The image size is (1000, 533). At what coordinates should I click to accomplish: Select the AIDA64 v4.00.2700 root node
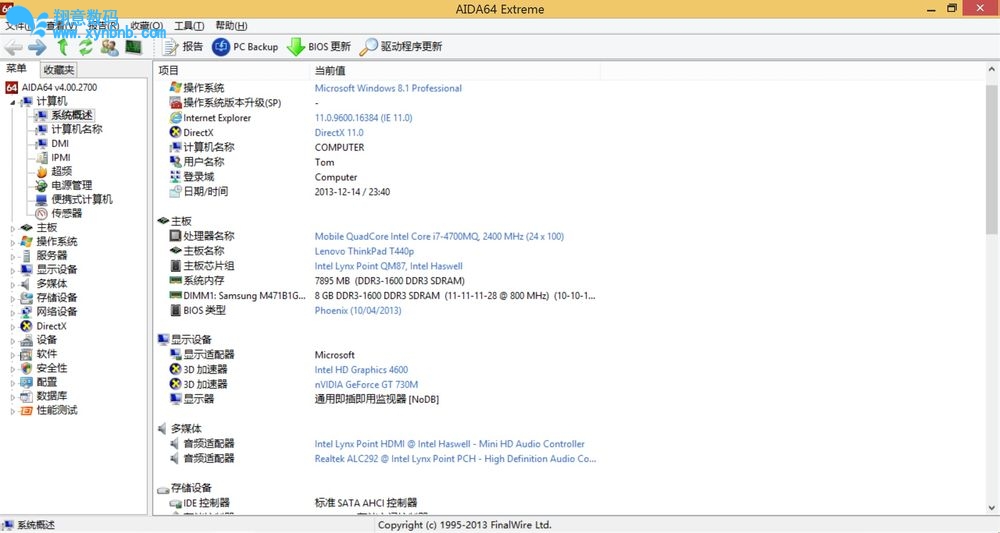52,87
